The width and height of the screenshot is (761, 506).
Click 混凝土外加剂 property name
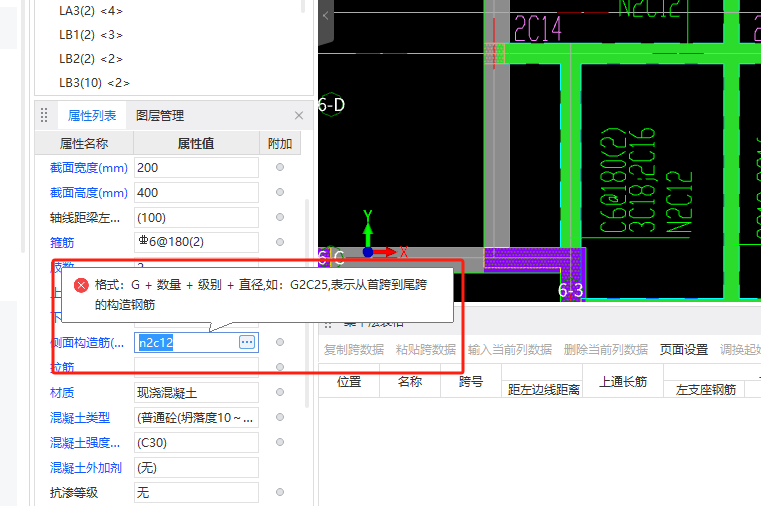pos(86,468)
